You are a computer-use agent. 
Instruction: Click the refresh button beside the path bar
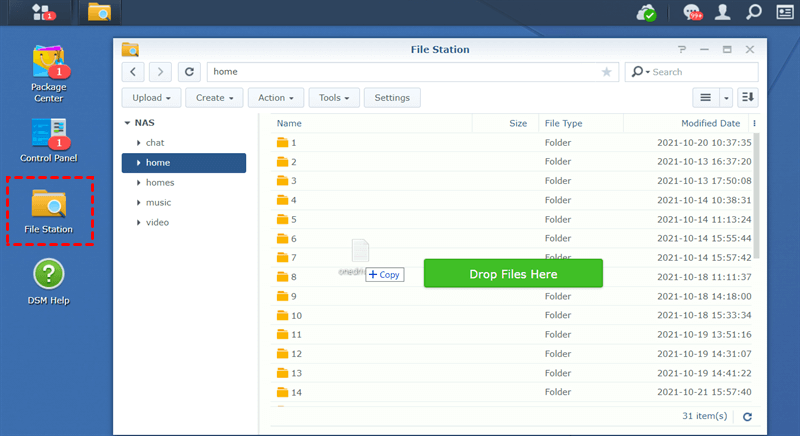point(189,72)
